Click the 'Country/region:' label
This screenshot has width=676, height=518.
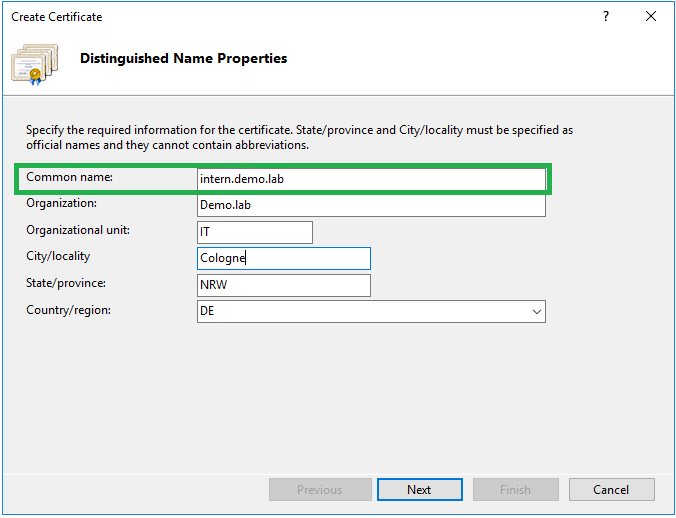point(69,310)
